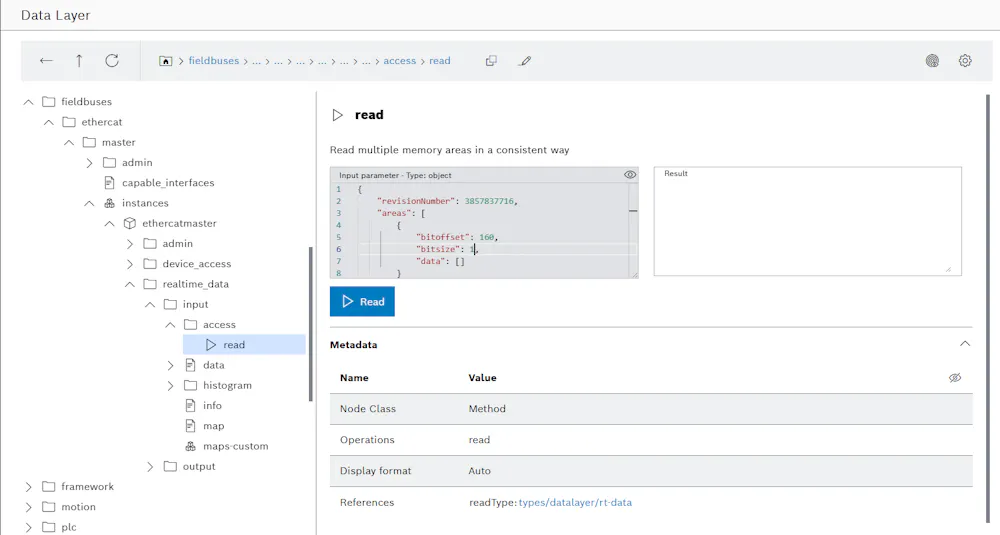Image resolution: width=1000 pixels, height=535 pixels.
Task: Click the first ellipsis in breadcrumb
Action: tap(256, 61)
